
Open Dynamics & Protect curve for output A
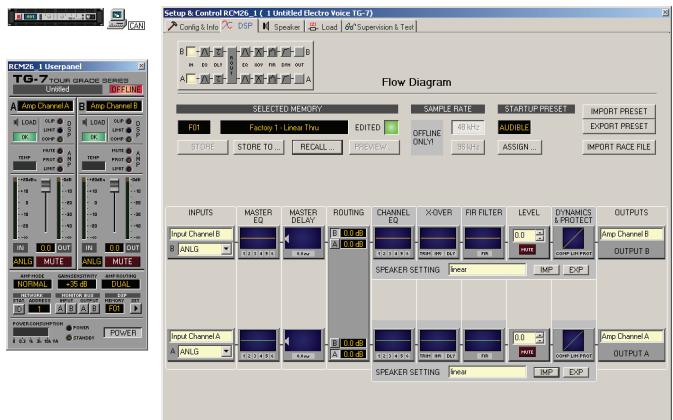click(x=573, y=341)
